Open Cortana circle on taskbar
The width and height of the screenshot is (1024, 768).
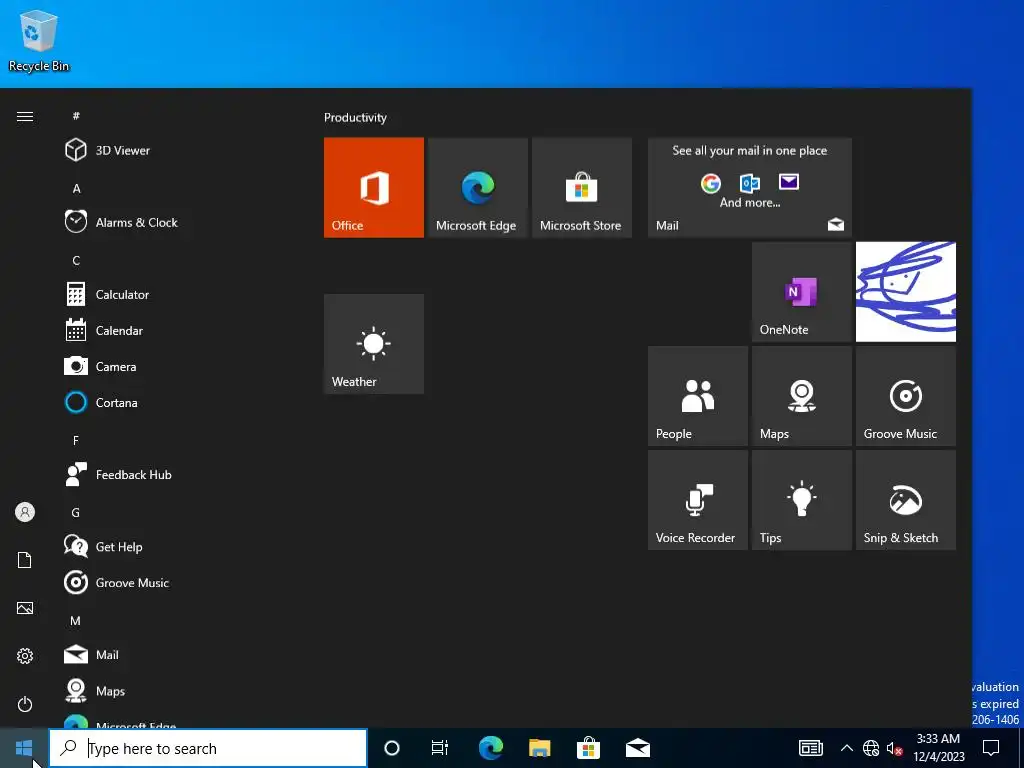click(392, 748)
